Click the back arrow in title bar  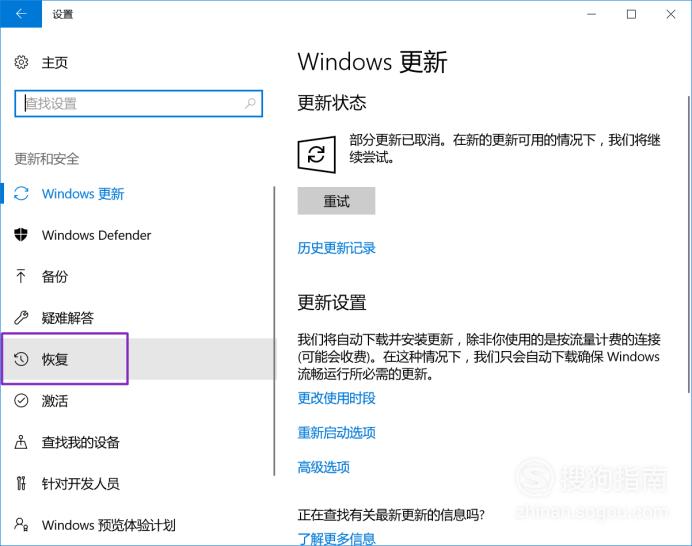coord(21,14)
